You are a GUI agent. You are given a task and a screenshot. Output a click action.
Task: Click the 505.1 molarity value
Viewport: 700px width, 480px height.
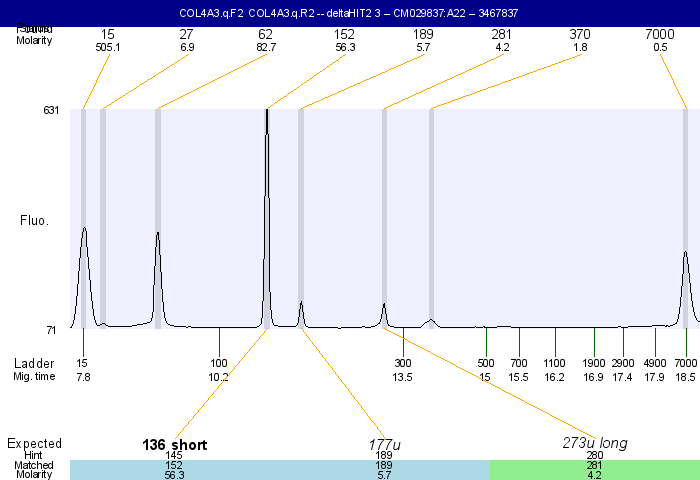tap(108, 47)
